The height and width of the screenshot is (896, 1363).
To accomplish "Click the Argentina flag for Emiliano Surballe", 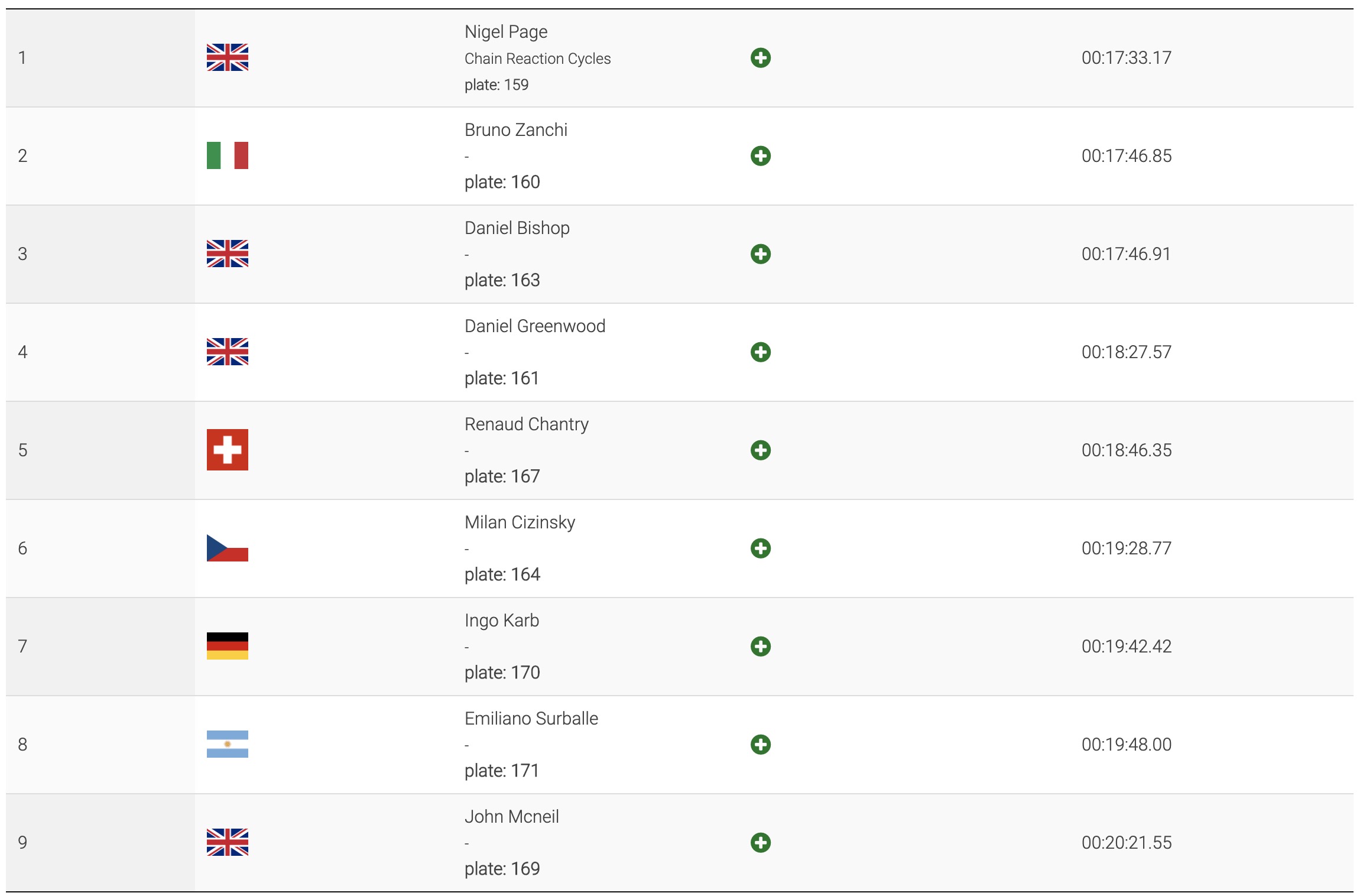I will click(x=228, y=744).
